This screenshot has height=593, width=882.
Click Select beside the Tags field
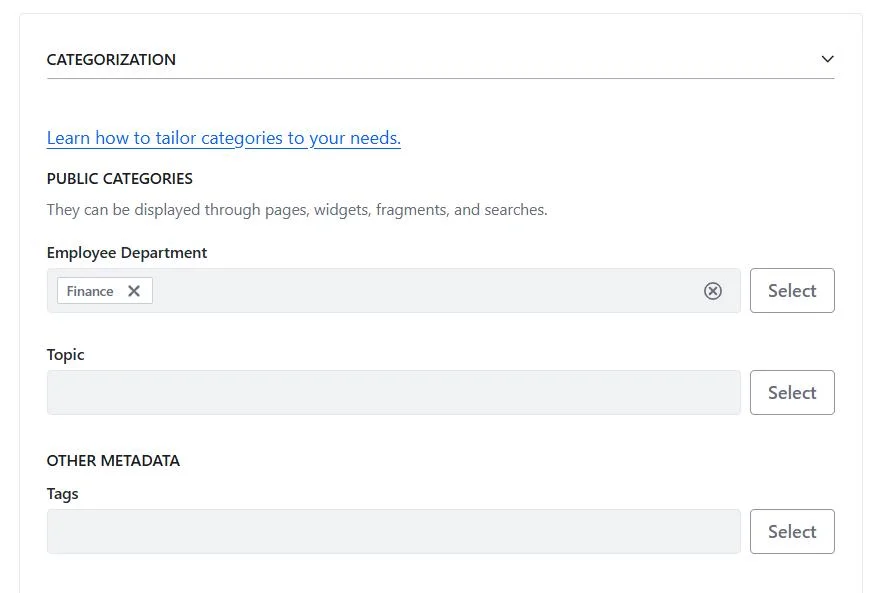792,531
